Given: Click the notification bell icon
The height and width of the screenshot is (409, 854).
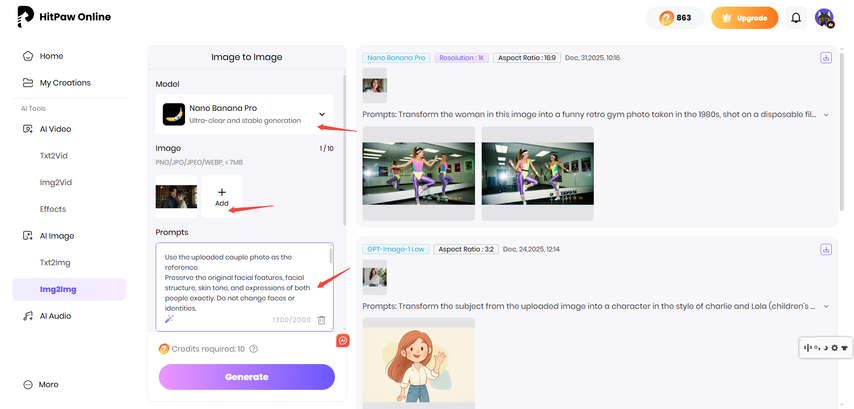Looking at the screenshot, I should pos(796,18).
